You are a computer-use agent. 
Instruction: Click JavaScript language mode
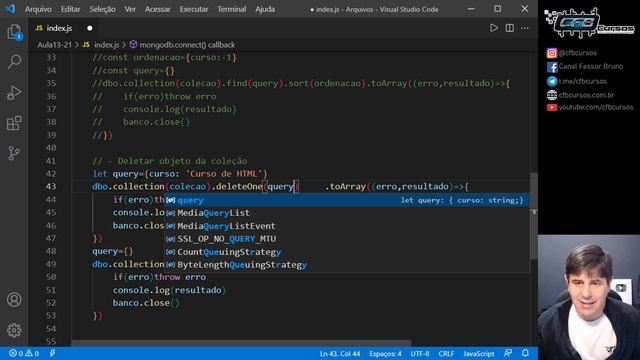pyautogui.click(x=479, y=353)
